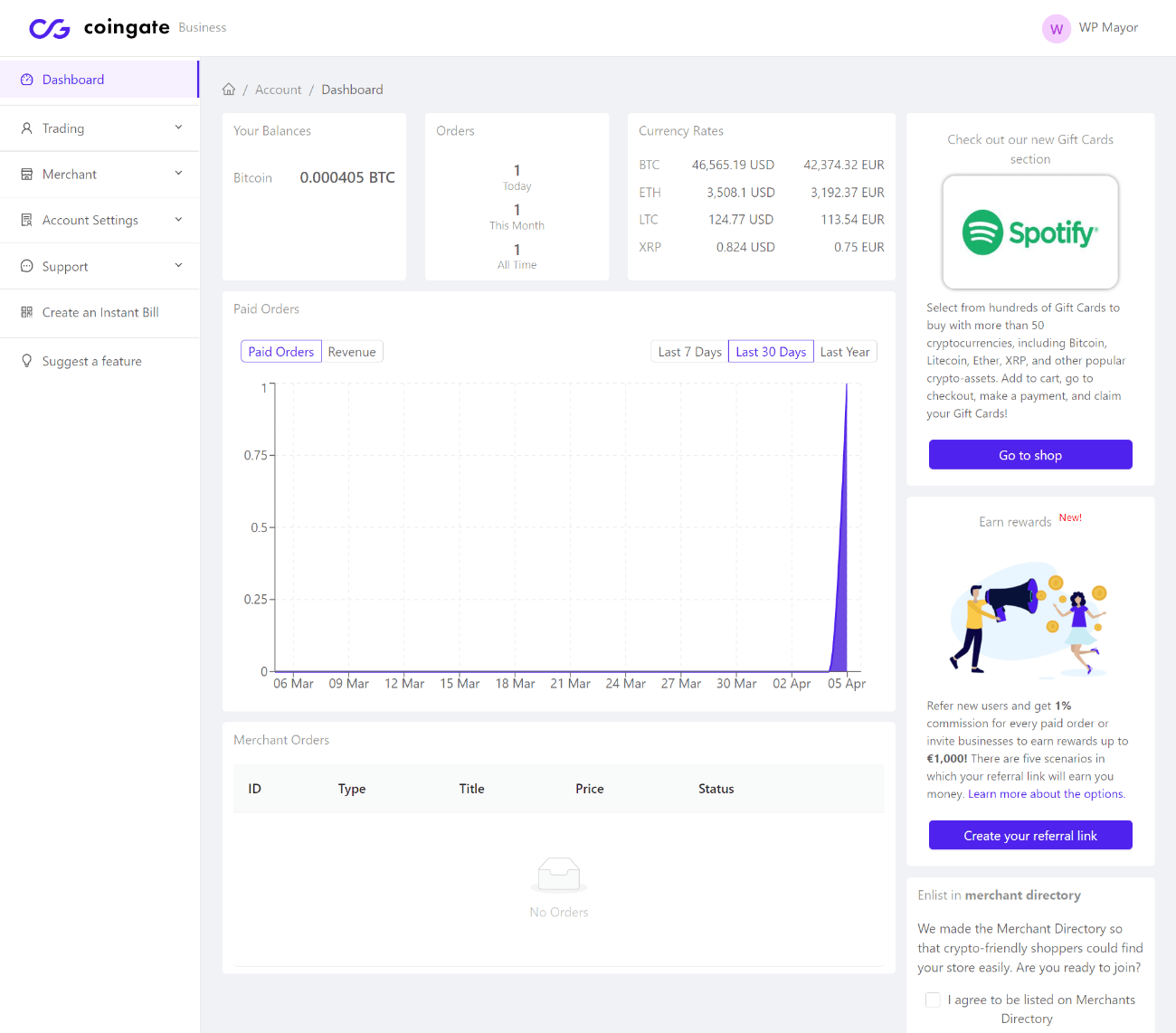Click the Account breadcrumb link
The height and width of the screenshot is (1033, 1176).
click(278, 90)
